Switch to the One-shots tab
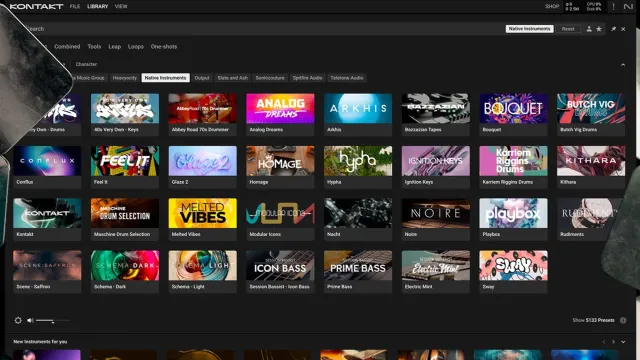Image resolution: width=640 pixels, height=360 pixels. 164,47
